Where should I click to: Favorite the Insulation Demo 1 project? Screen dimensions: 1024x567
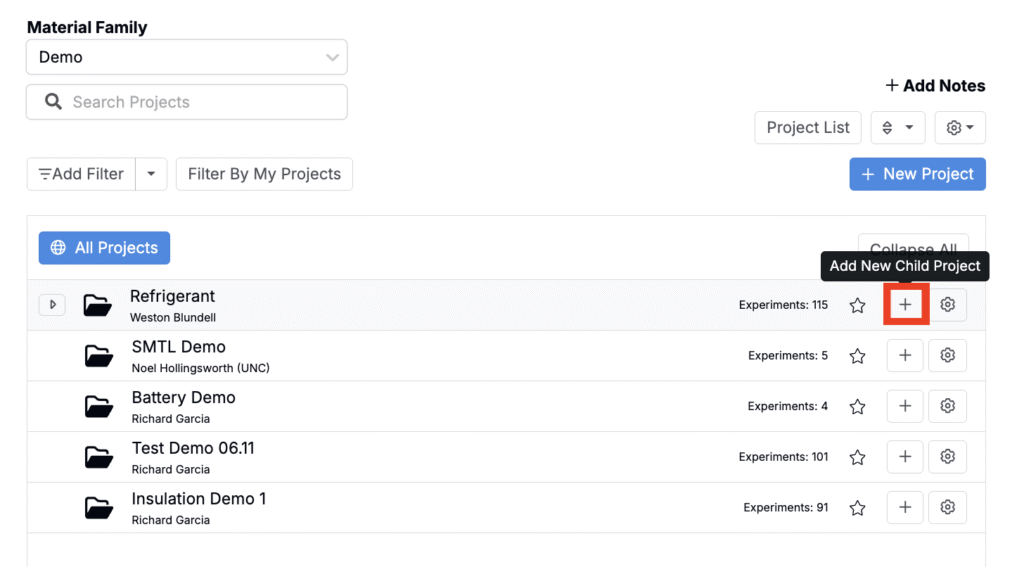click(857, 508)
